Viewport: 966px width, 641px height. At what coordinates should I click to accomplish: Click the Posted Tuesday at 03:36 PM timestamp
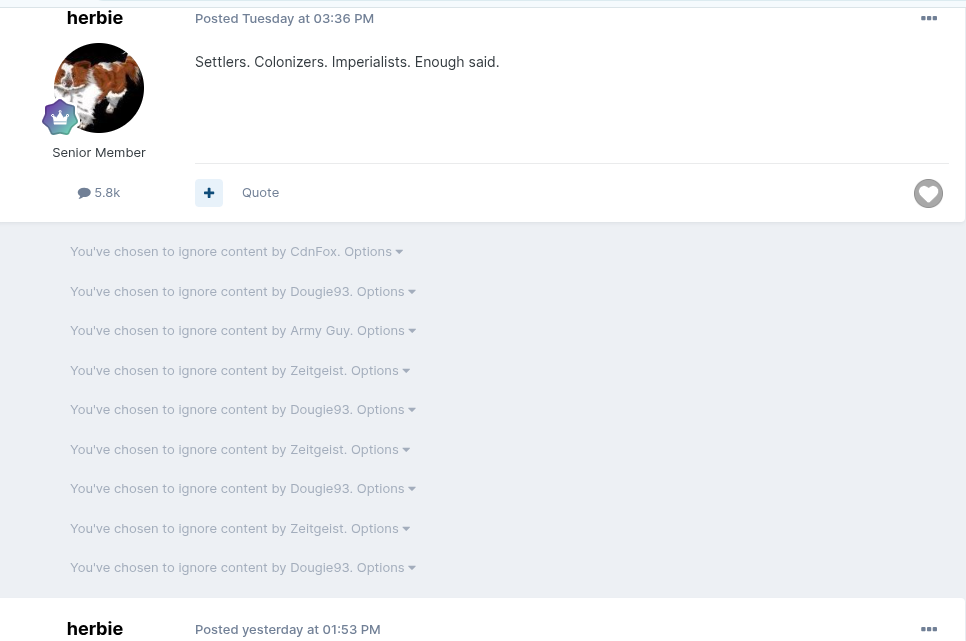284,18
